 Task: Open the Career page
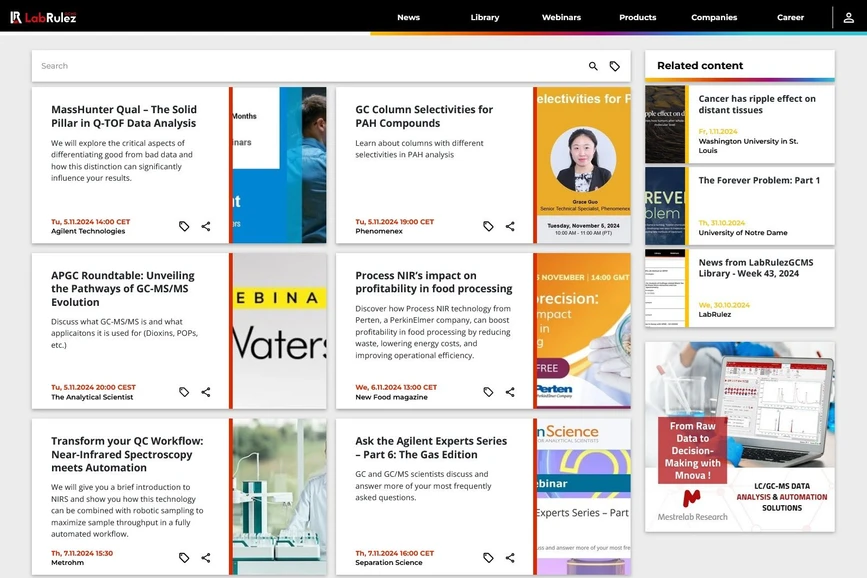[790, 18]
